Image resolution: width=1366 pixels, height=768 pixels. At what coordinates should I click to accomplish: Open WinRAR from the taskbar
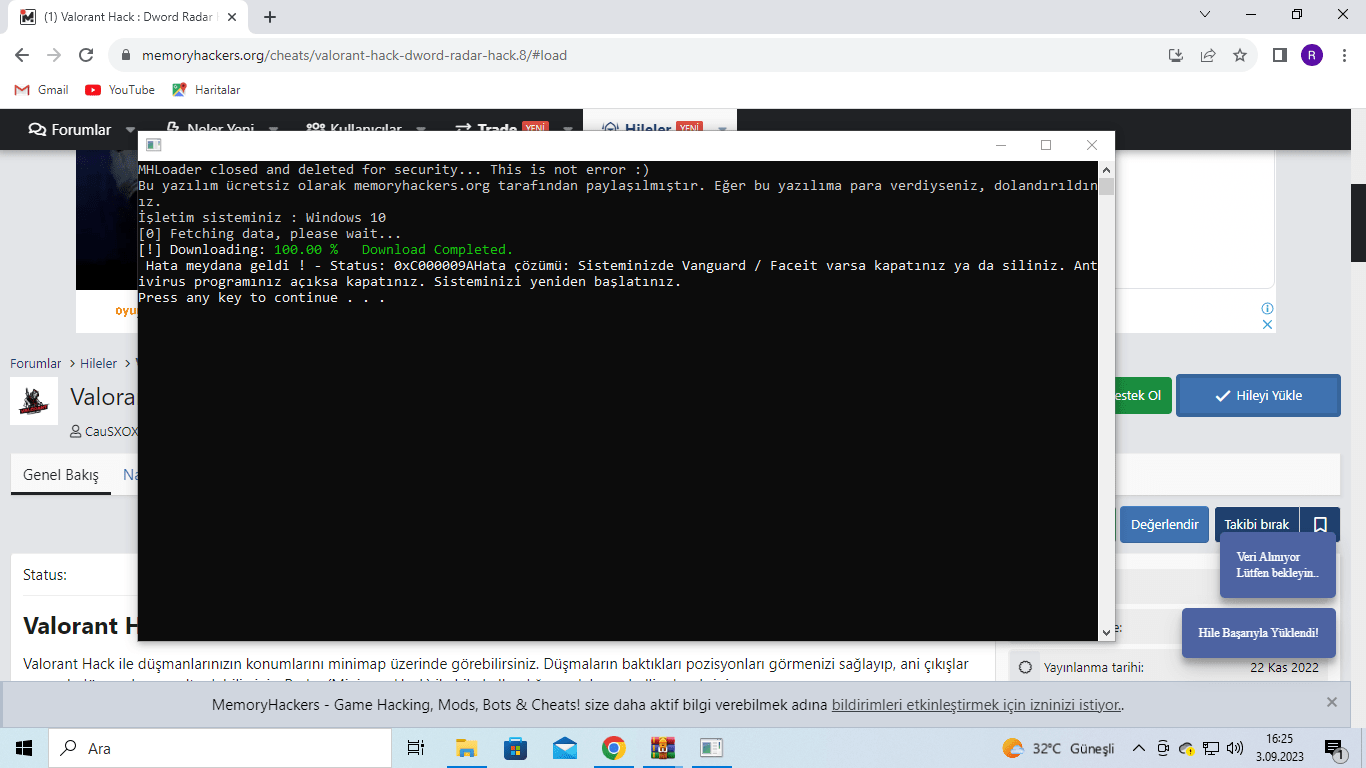point(662,748)
